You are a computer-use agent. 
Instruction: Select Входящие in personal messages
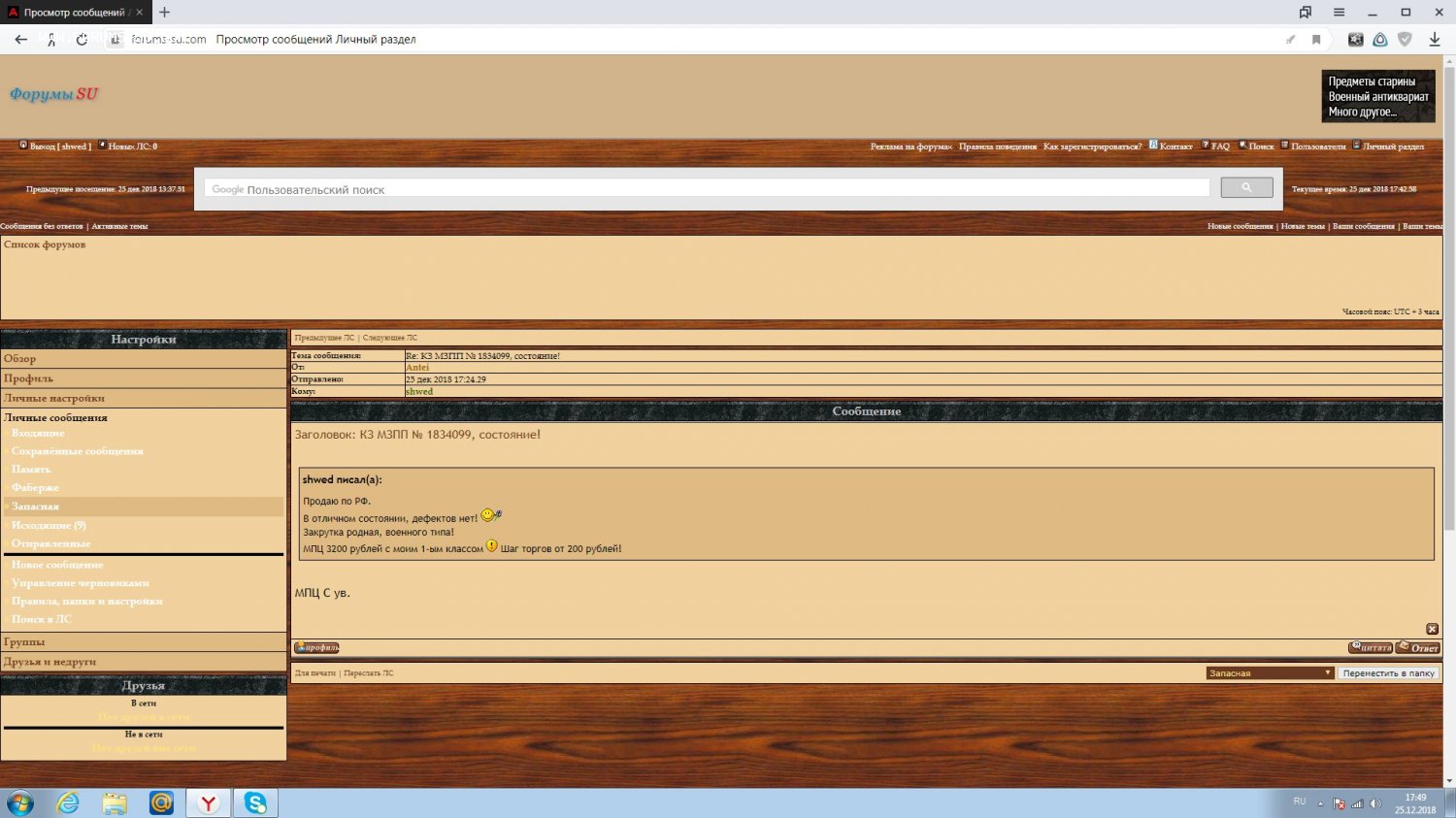tap(38, 433)
